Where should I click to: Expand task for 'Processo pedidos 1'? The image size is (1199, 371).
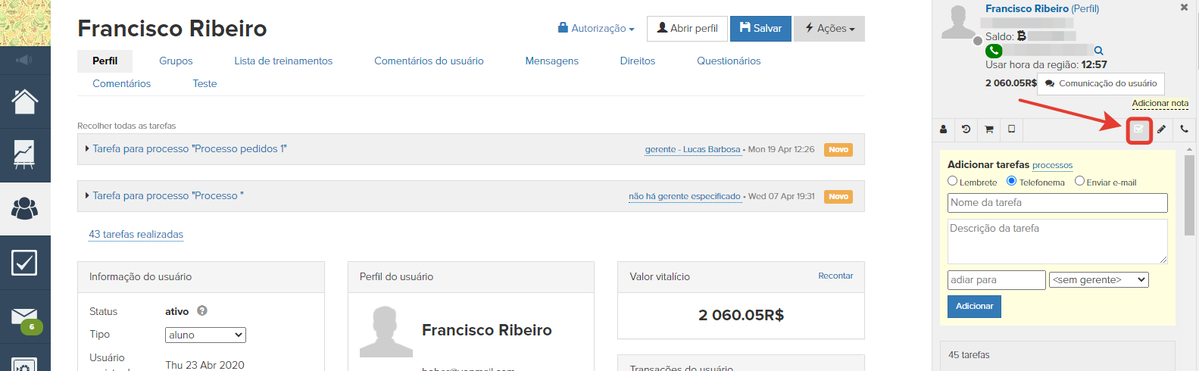tap(190, 149)
